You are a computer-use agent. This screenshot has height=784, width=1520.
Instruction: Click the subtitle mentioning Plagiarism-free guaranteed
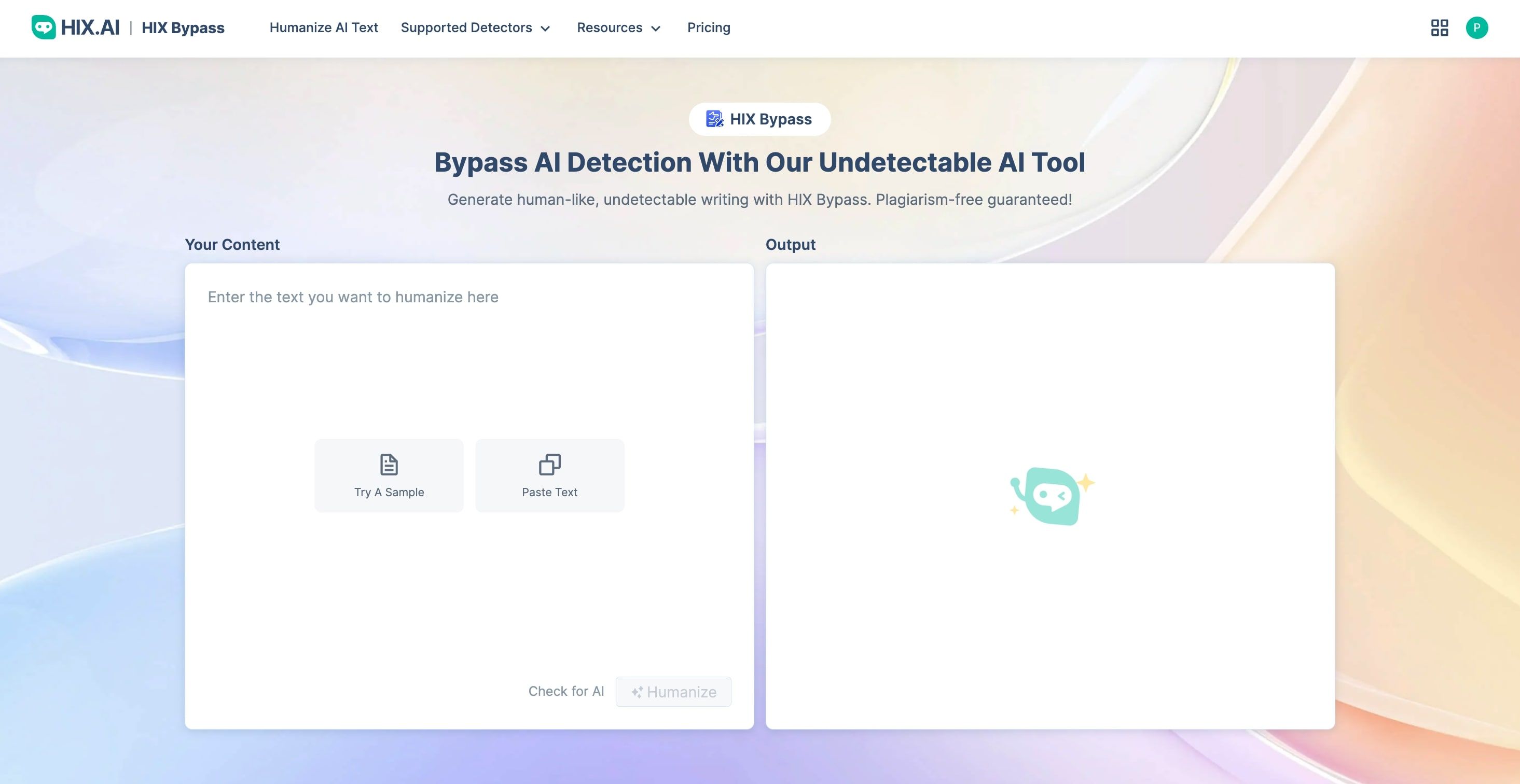point(759,200)
